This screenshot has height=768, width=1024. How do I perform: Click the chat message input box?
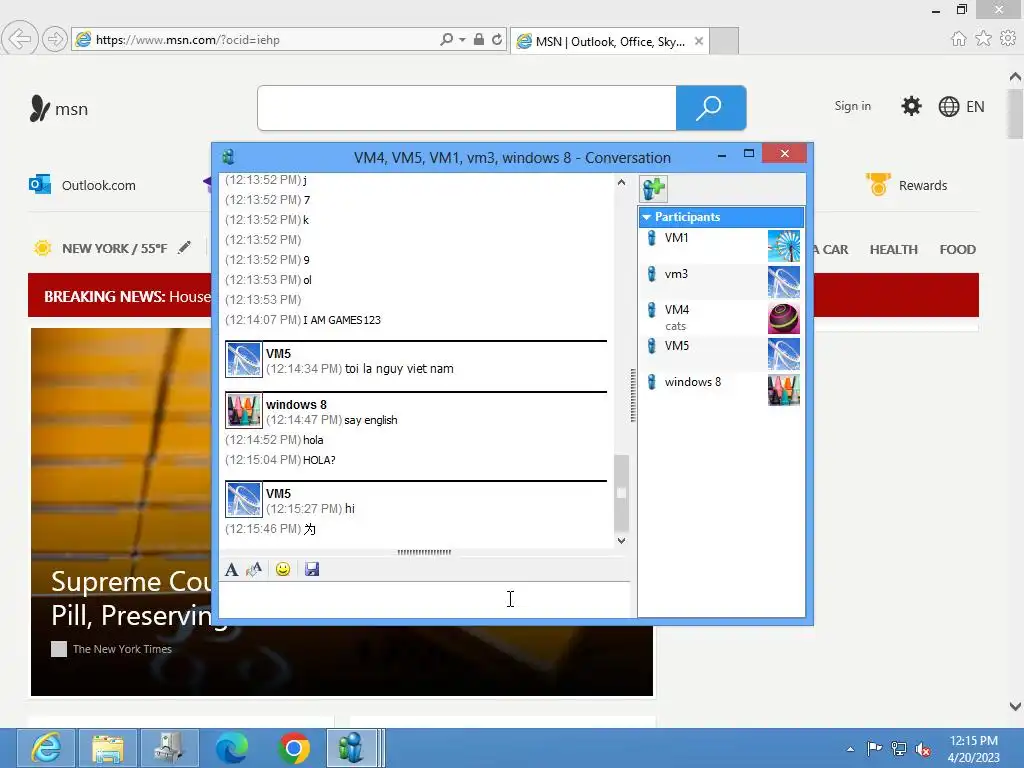coord(424,599)
